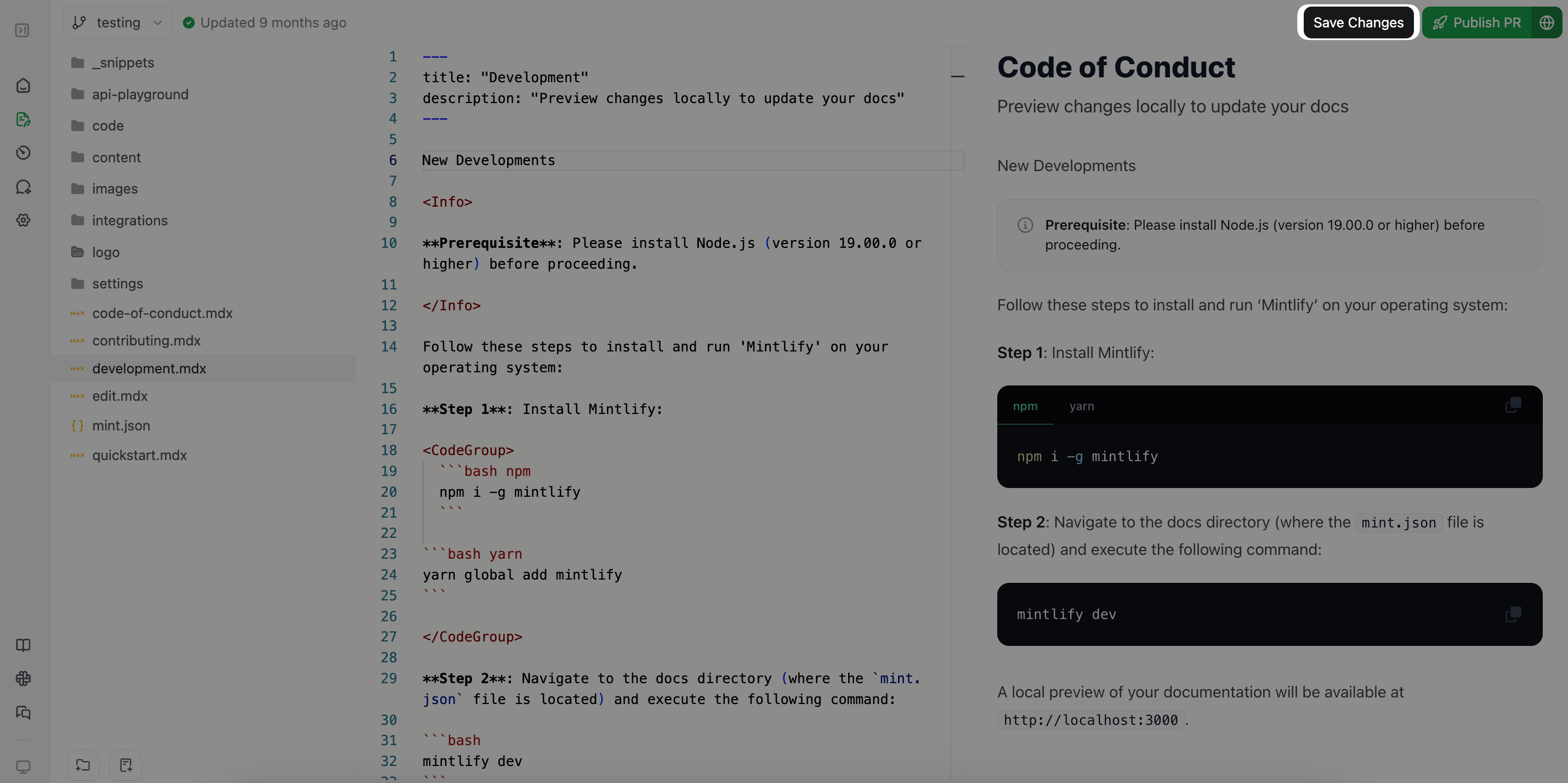The height and width of the screenshot is (783, 1568).
Task: Click the new folder icon at bottom
Action: (x=83, y=765)
